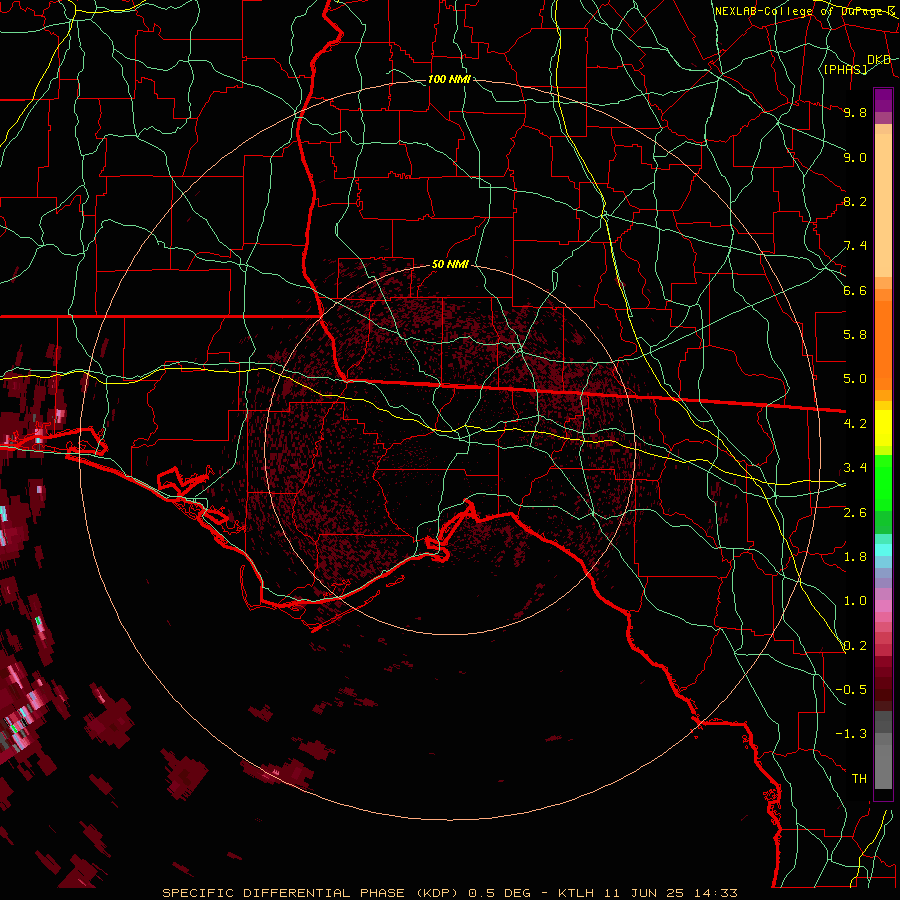
Task: Click the 9.8 value on the color scale
Action: click(x=855, y=112)
